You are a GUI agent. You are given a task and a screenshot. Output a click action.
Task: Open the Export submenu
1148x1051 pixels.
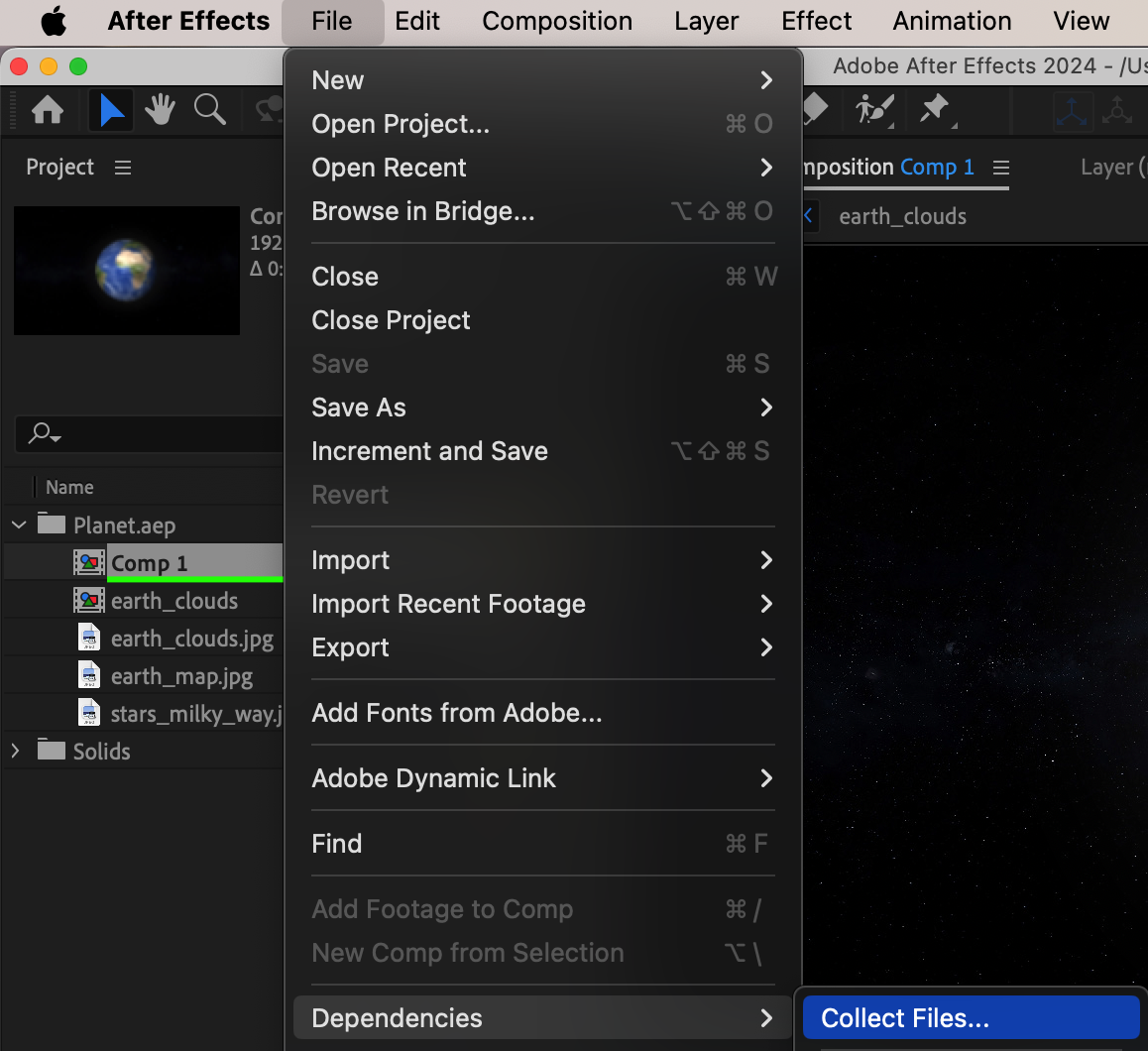[542, 647]
